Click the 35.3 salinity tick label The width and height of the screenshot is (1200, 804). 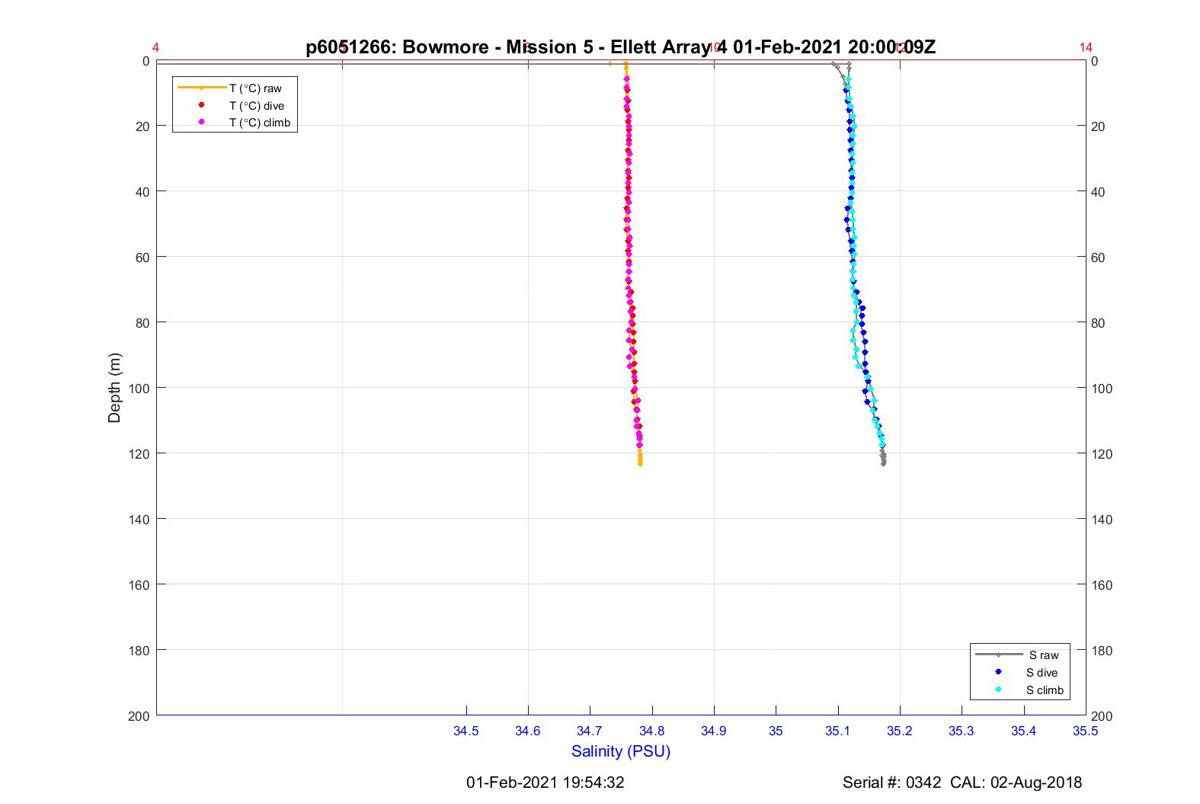[x=962, y=731]
